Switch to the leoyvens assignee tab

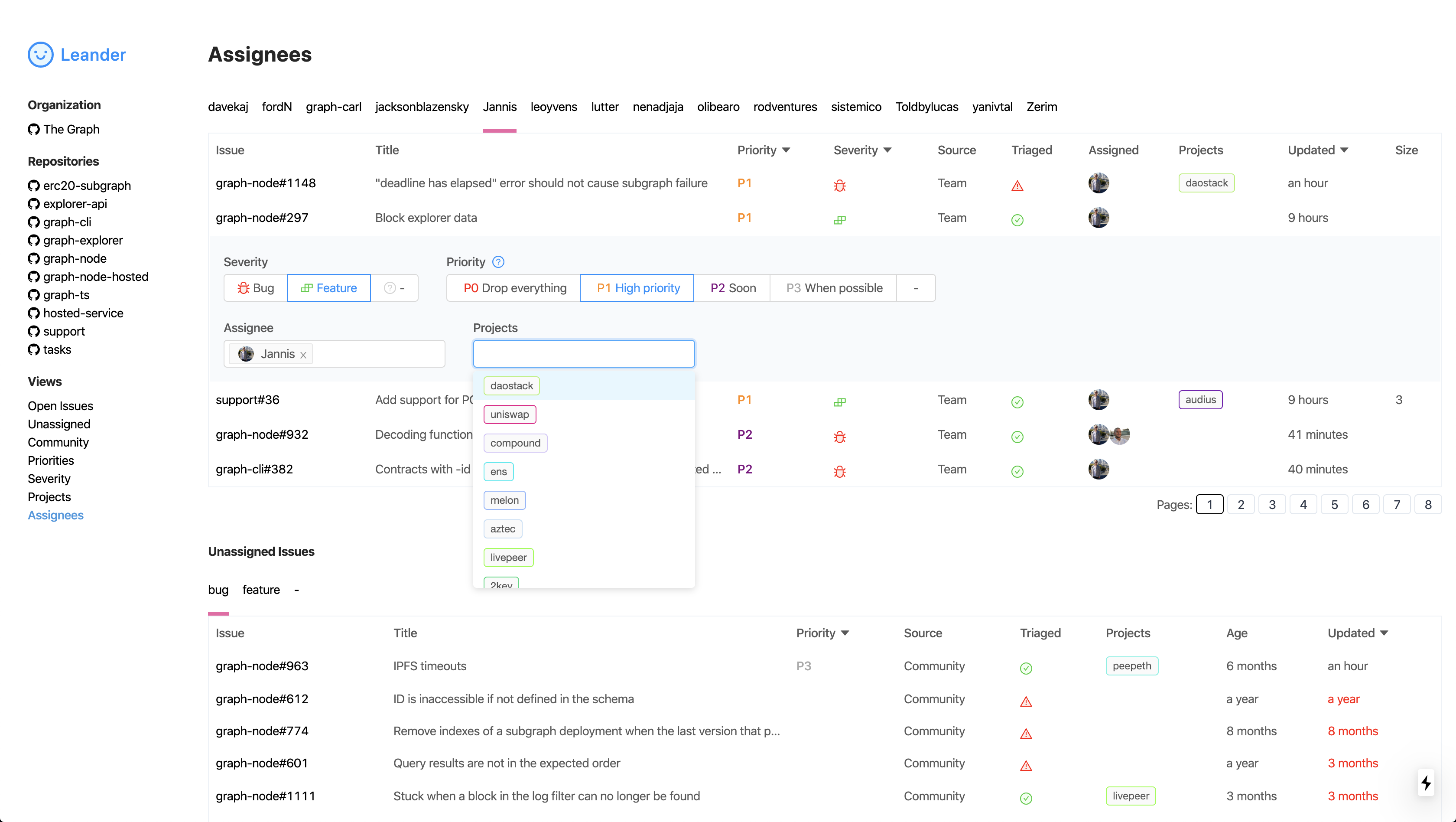tap(553, 107)
